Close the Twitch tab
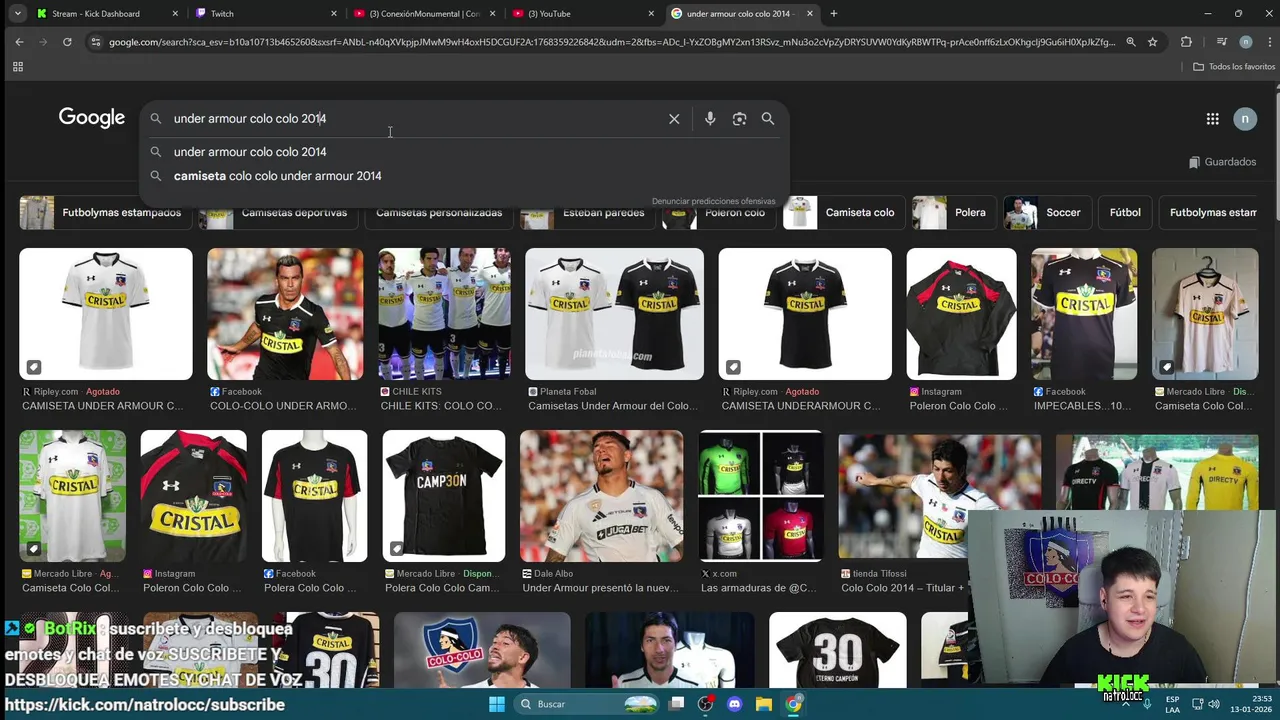The width and height of the screenshot is (1280, 720). click(x=334, y=14)
